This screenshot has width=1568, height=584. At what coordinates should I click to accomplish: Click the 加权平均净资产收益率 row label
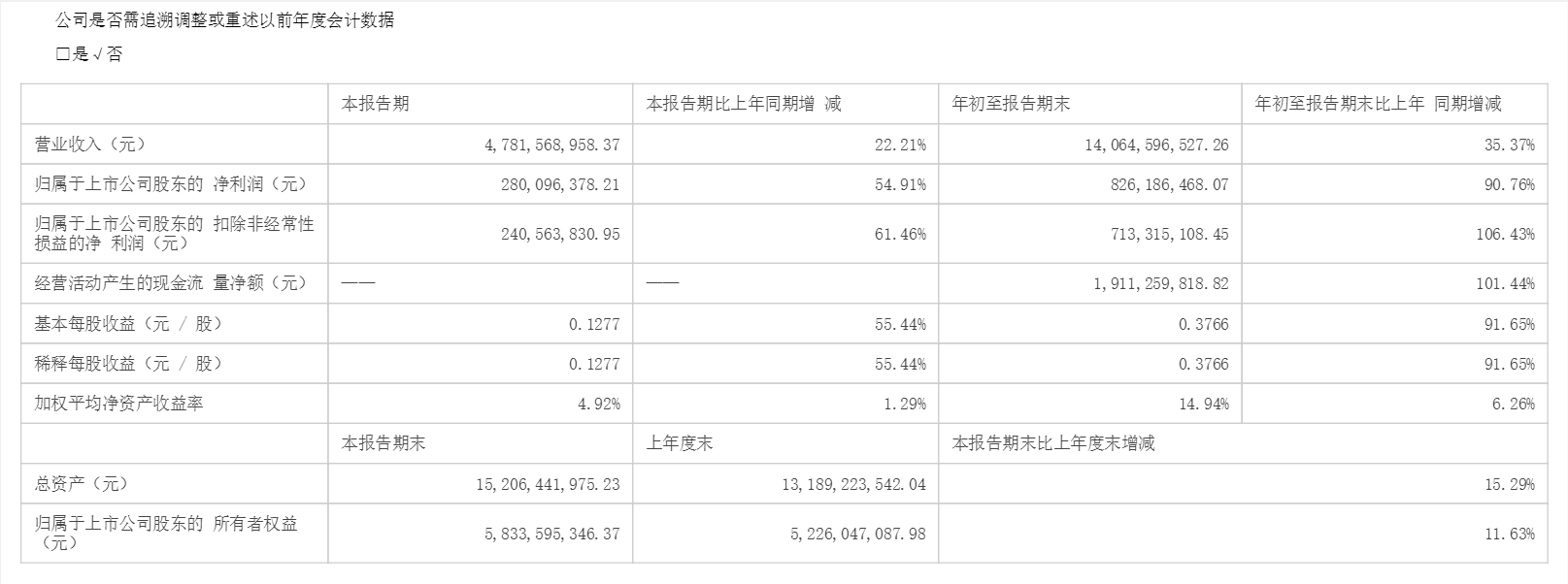118,404
